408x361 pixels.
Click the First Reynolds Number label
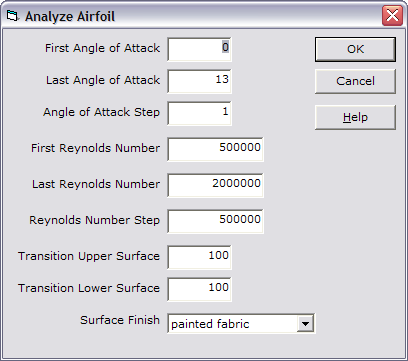pos(96,148)
